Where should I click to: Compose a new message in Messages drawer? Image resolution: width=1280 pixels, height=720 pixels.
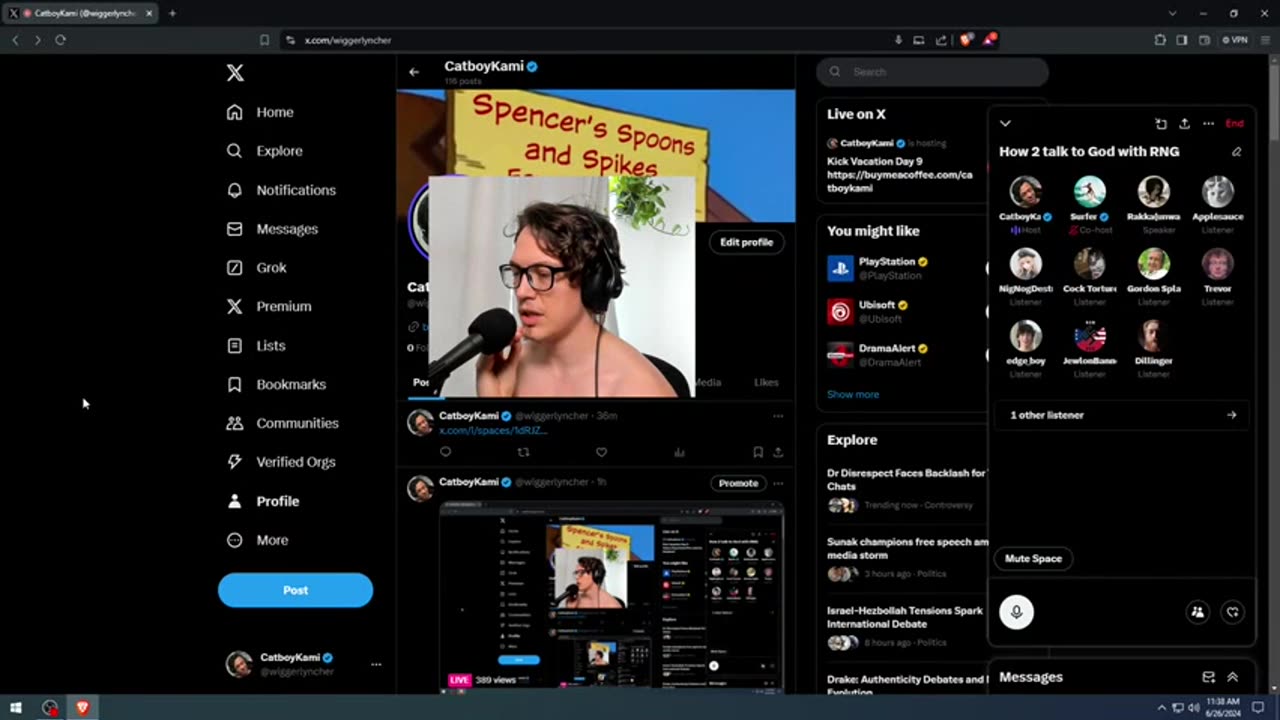point(1209,677)
